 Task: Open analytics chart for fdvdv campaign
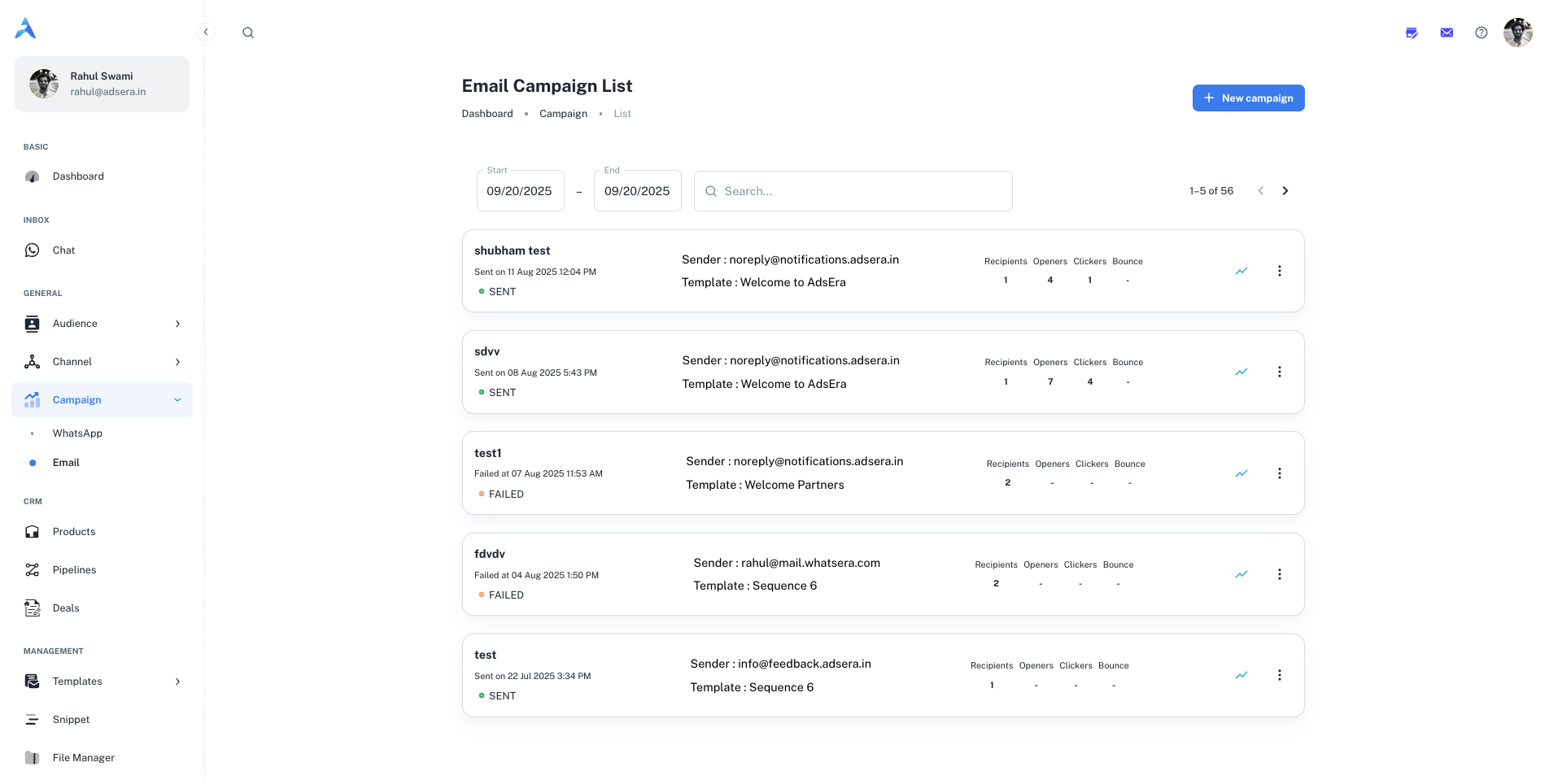pyautogui.click(x=1241, y=574)
